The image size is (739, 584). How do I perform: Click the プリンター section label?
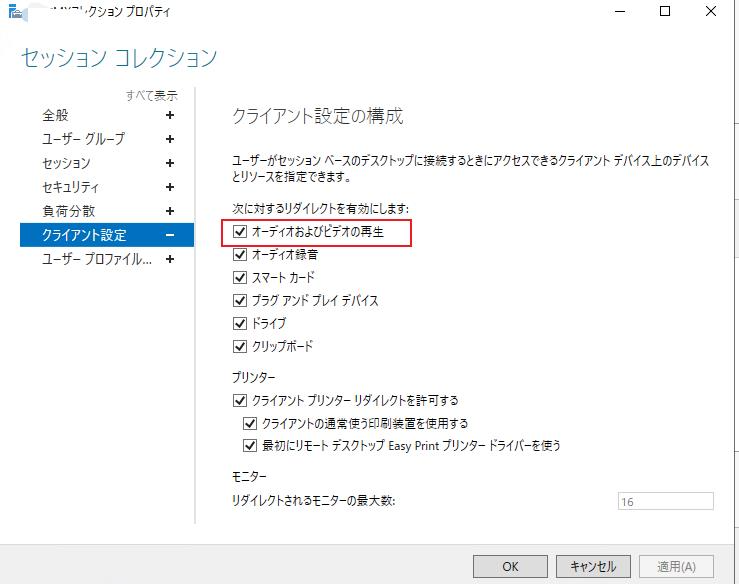point(254,378)
